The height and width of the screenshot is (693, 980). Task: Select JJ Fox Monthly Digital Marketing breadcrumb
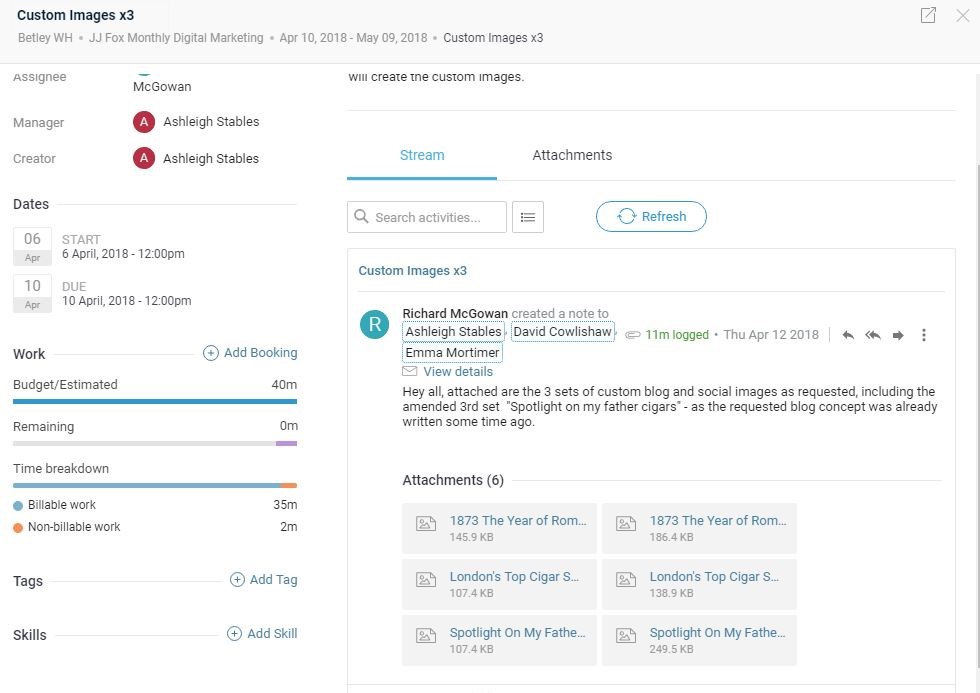[x=176, y=38]
